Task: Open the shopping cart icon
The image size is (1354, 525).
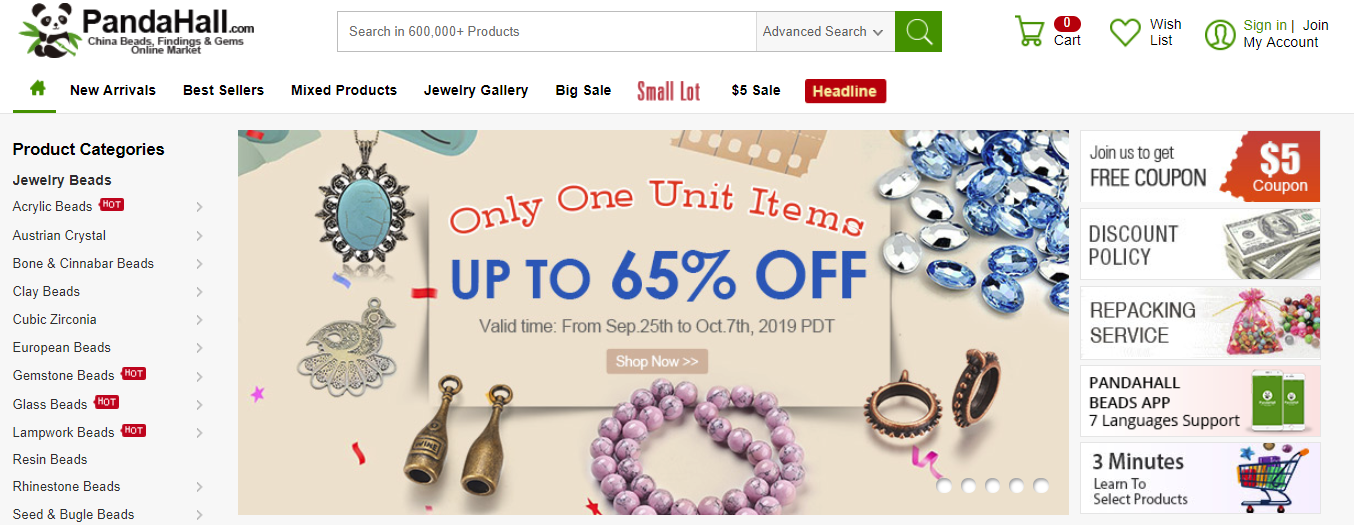Action: tap(1029, 31)
